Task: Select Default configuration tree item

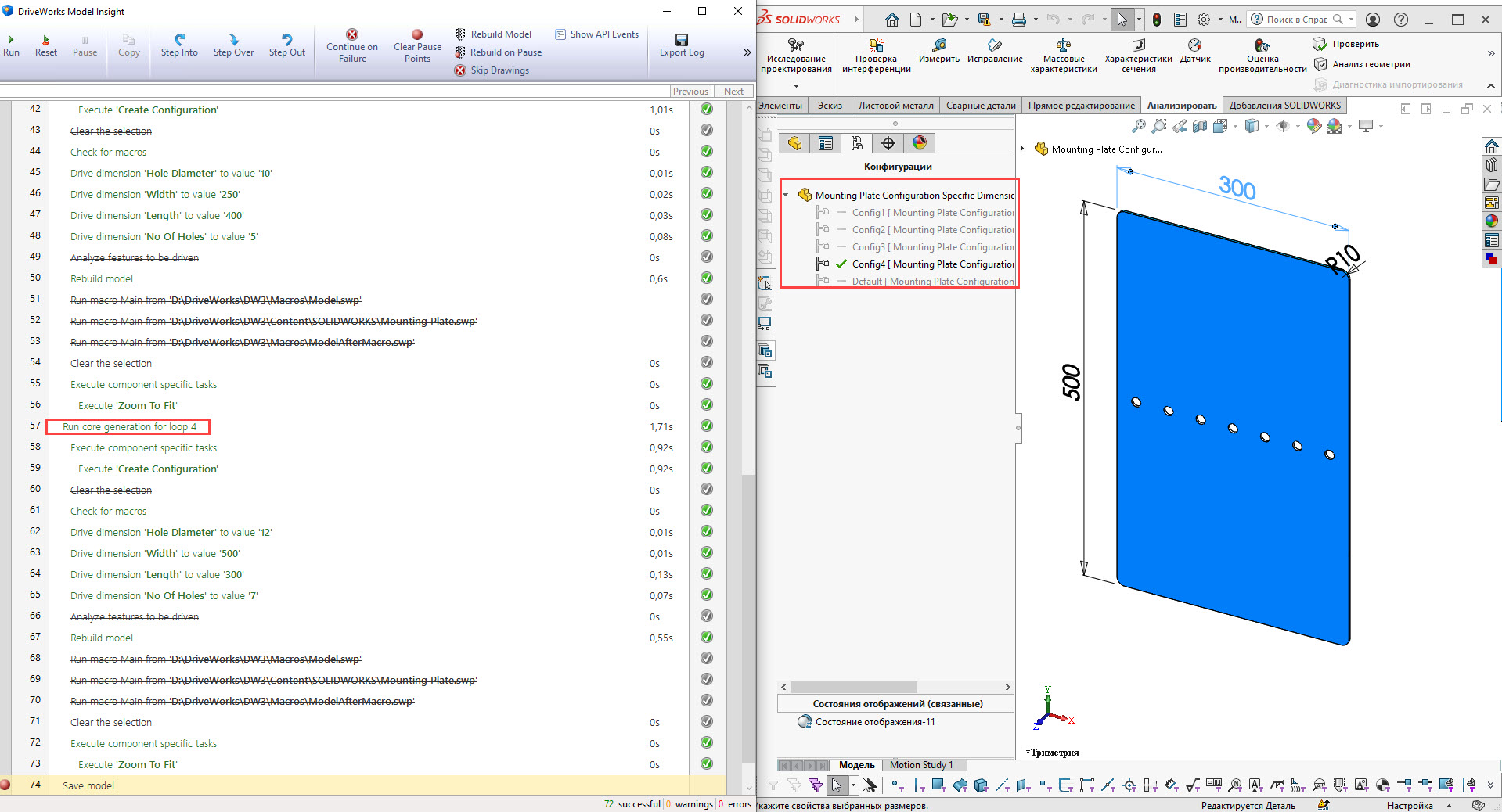Action: pos(933,282)
